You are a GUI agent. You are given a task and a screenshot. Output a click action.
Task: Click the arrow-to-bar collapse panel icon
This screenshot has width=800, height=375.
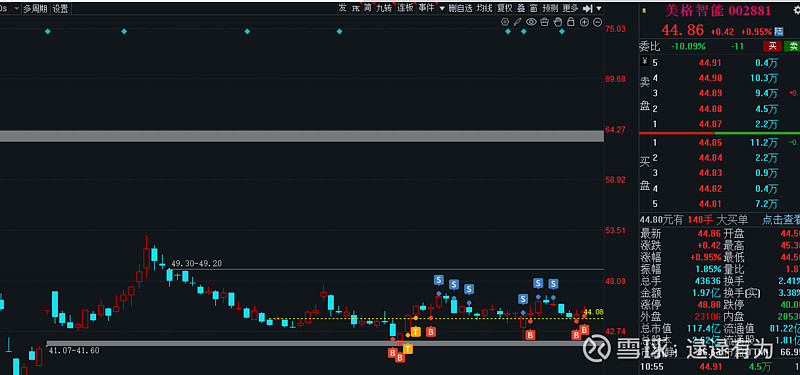point(587,9)
